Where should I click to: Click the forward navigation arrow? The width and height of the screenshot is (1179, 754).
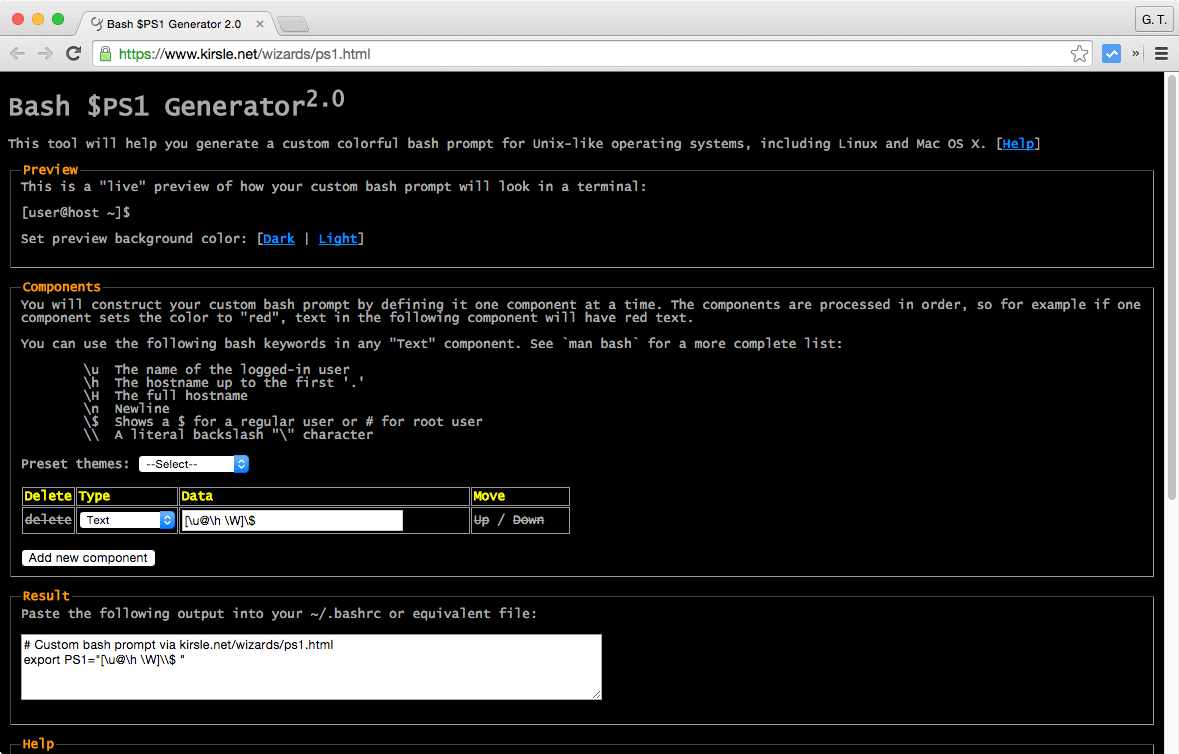click(45, 53)
